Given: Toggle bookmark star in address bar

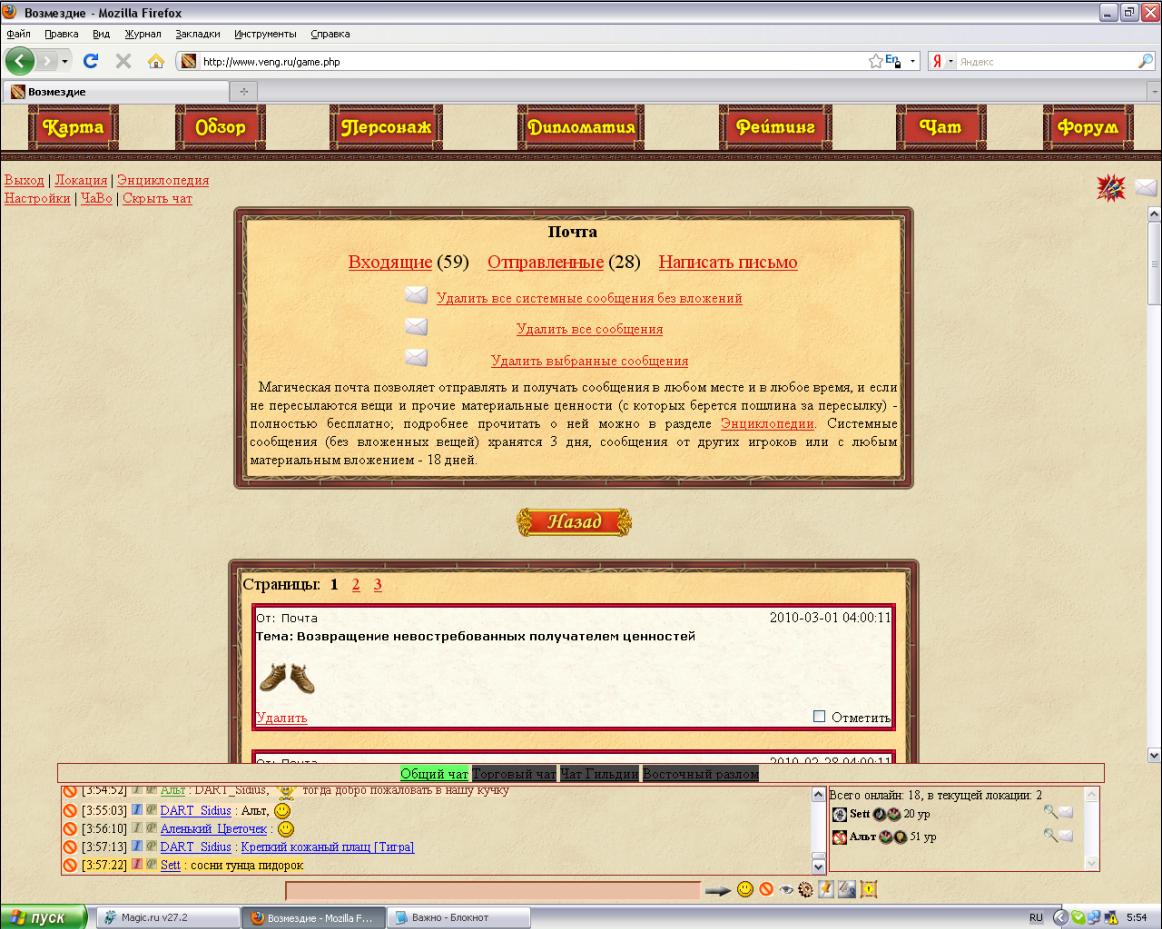Looking at the screenshot, I should (875, 61).
